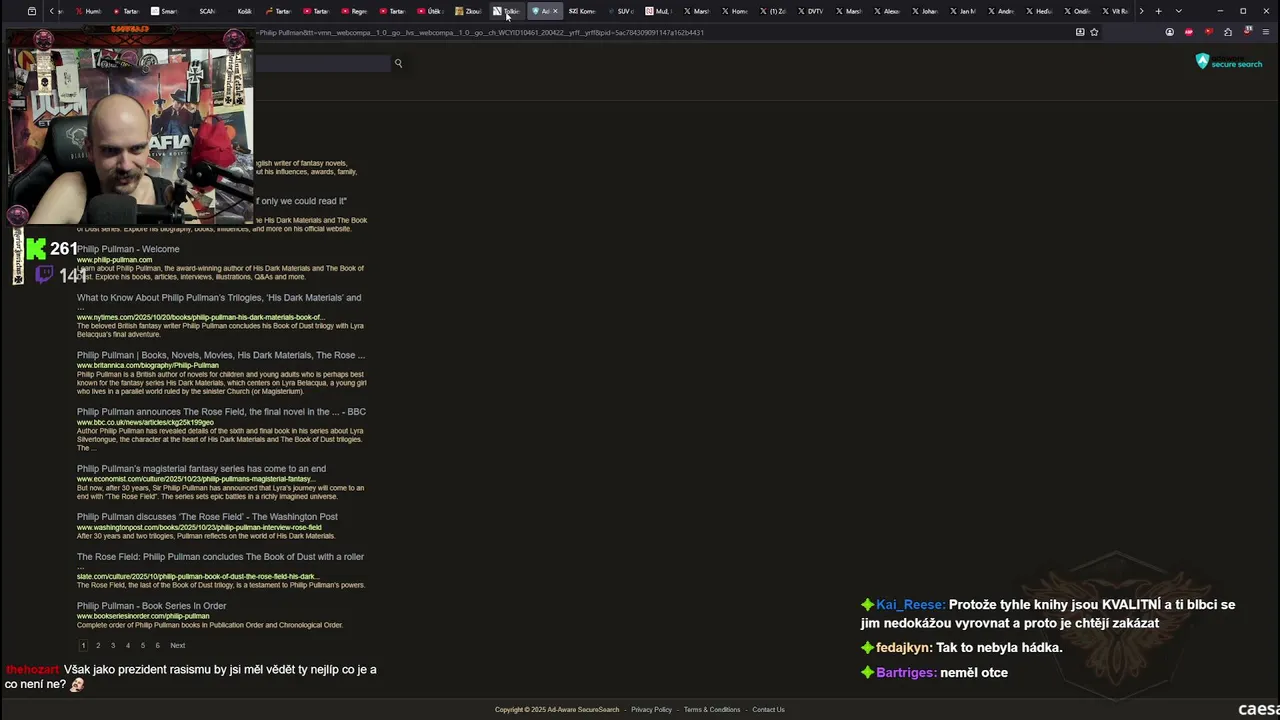This screenshot has width=1280, height=720.
Task: Open the Terms & Conditions footer link
Action: 712,710
